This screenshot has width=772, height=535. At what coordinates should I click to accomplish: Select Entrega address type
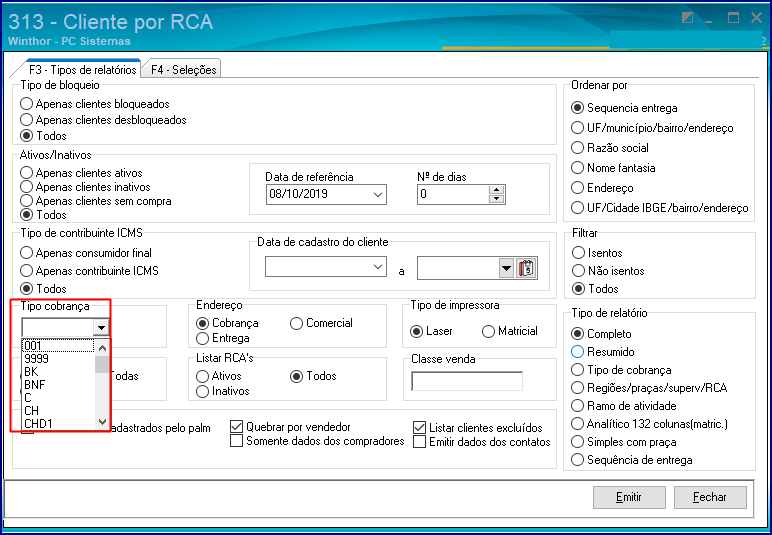point(223,338)
